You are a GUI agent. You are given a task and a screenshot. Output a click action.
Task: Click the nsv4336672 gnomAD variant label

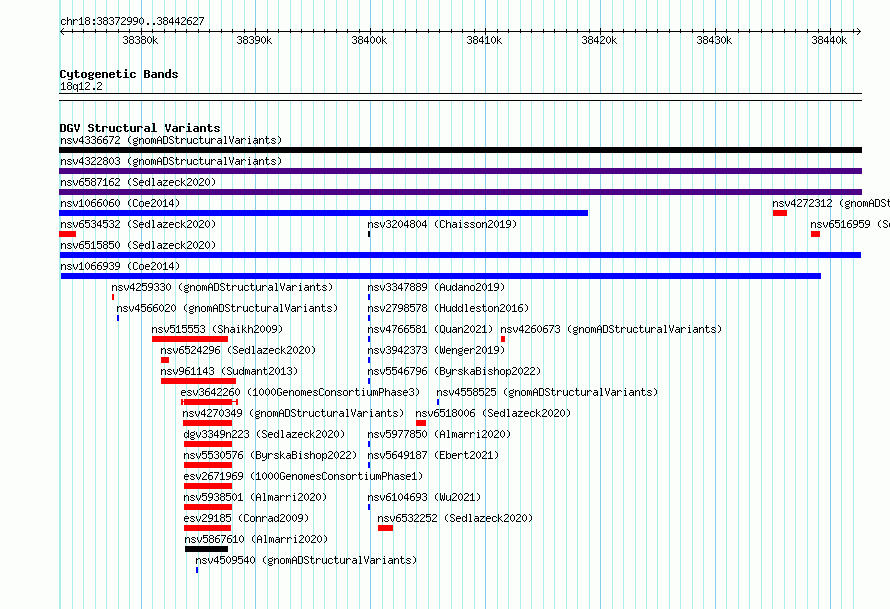tap(171, 140)
